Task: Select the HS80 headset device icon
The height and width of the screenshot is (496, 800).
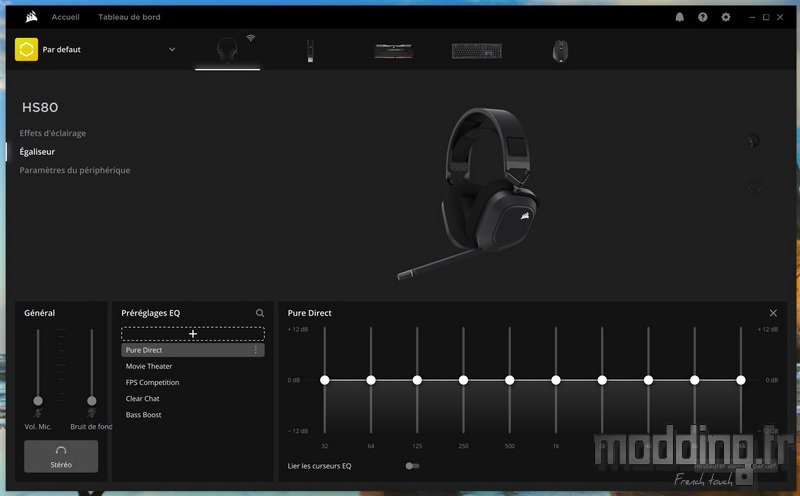Action: tap(227, 50)
